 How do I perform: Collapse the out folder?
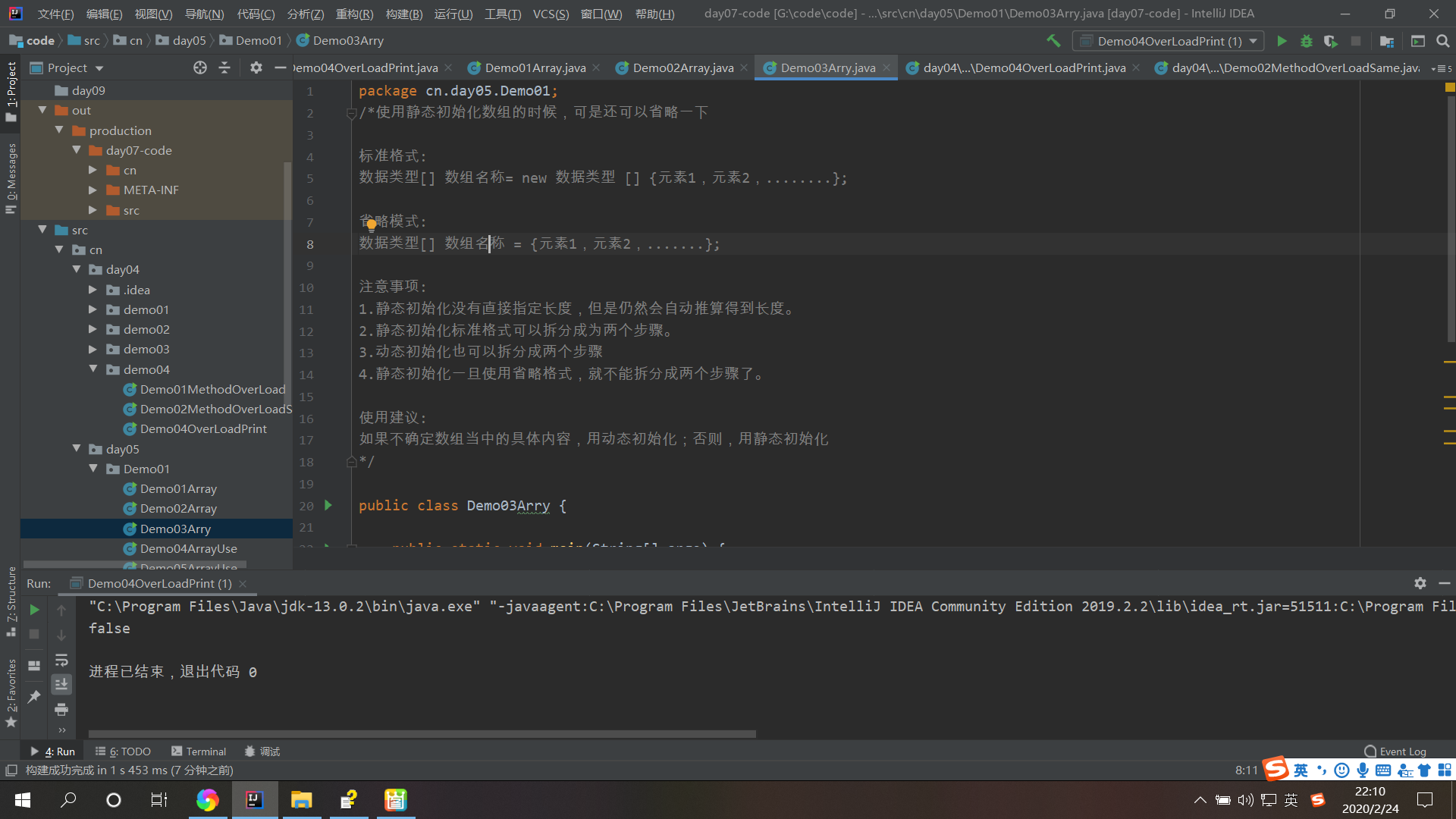coord(43,110)
